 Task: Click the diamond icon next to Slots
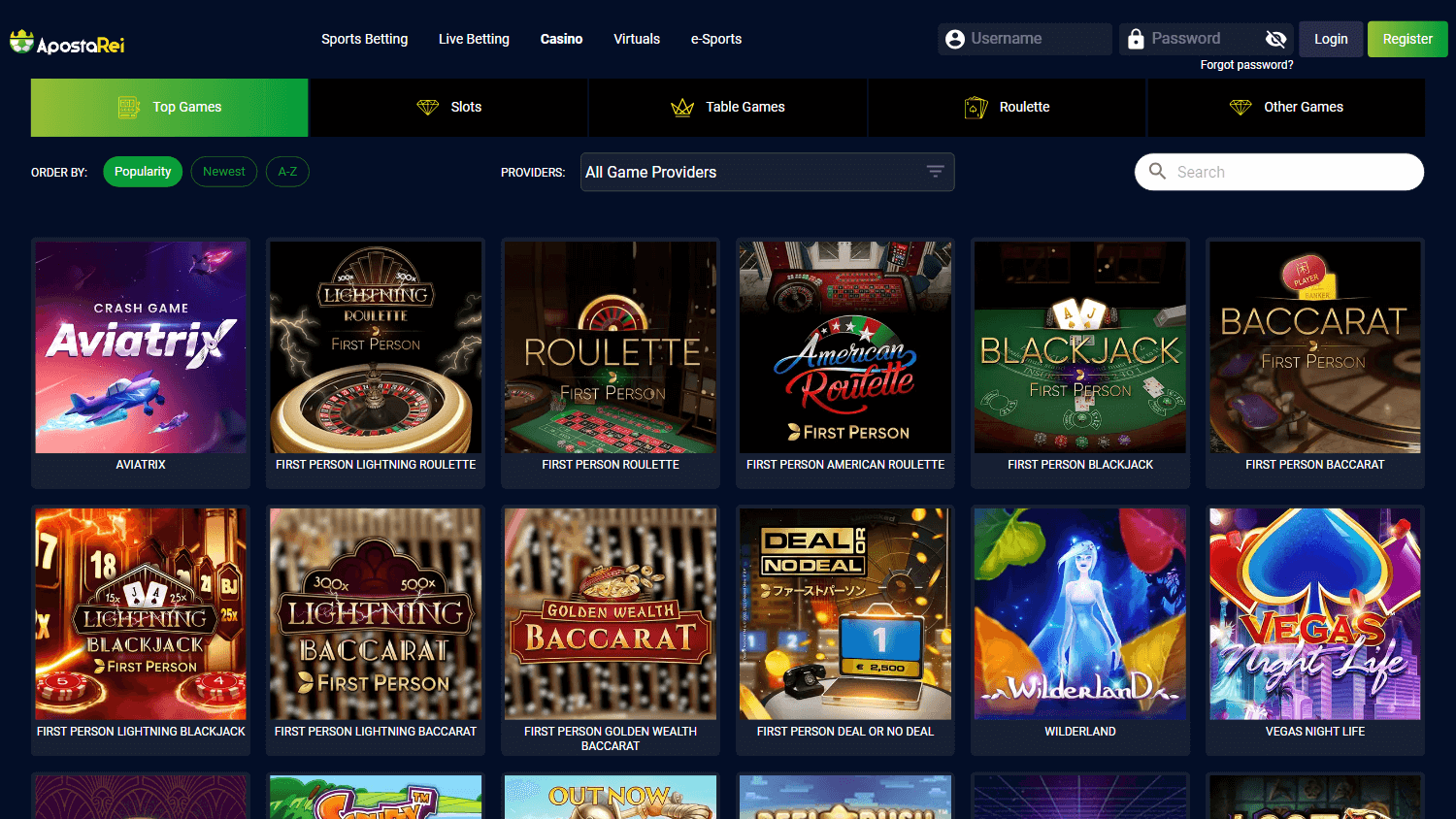click(428, 107)
